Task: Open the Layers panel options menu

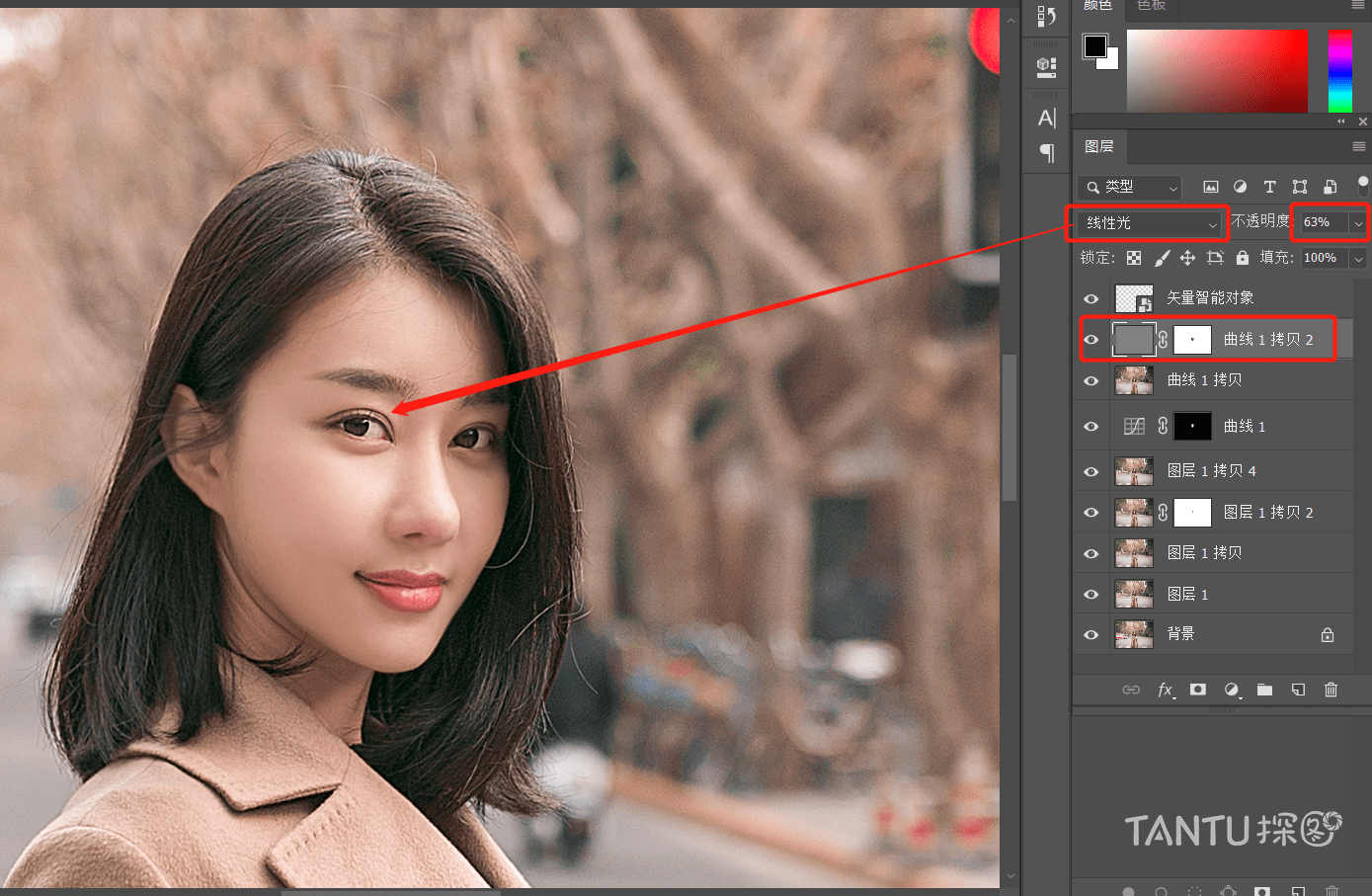Action: (1359, 146)
